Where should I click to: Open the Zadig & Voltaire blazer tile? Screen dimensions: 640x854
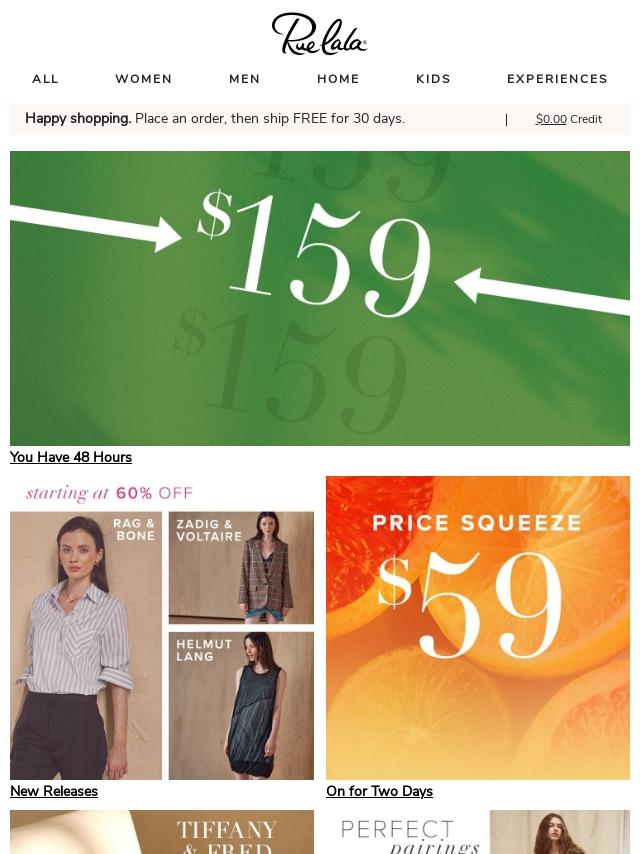pyautogui.click(x=241, y=568)
